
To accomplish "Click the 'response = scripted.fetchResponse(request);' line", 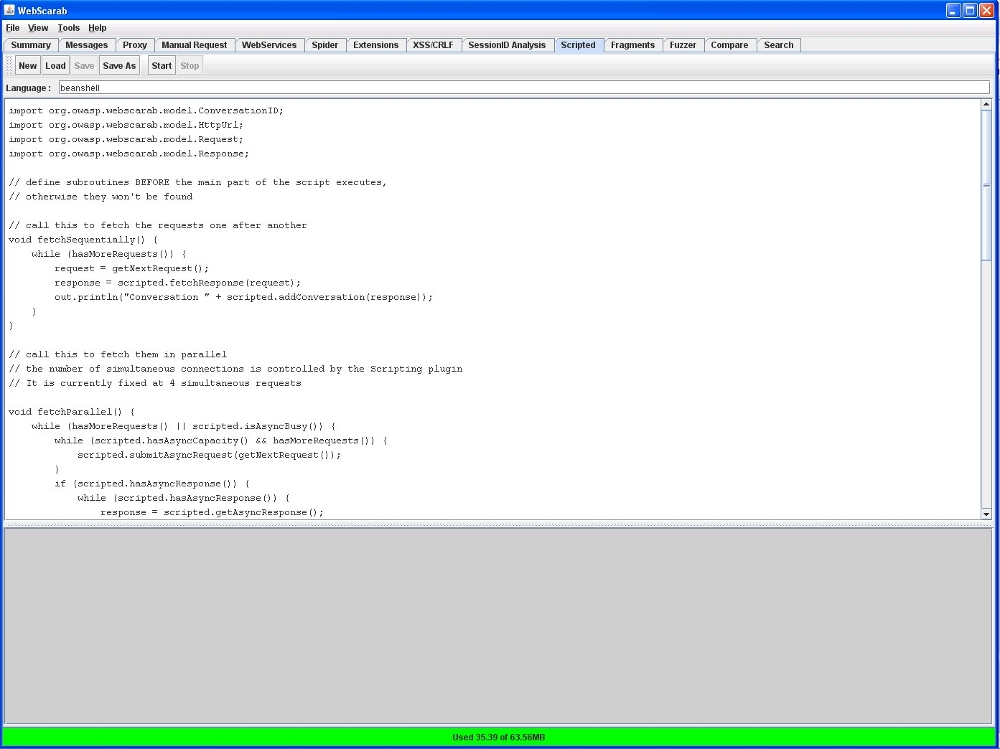I will [177, 283].
